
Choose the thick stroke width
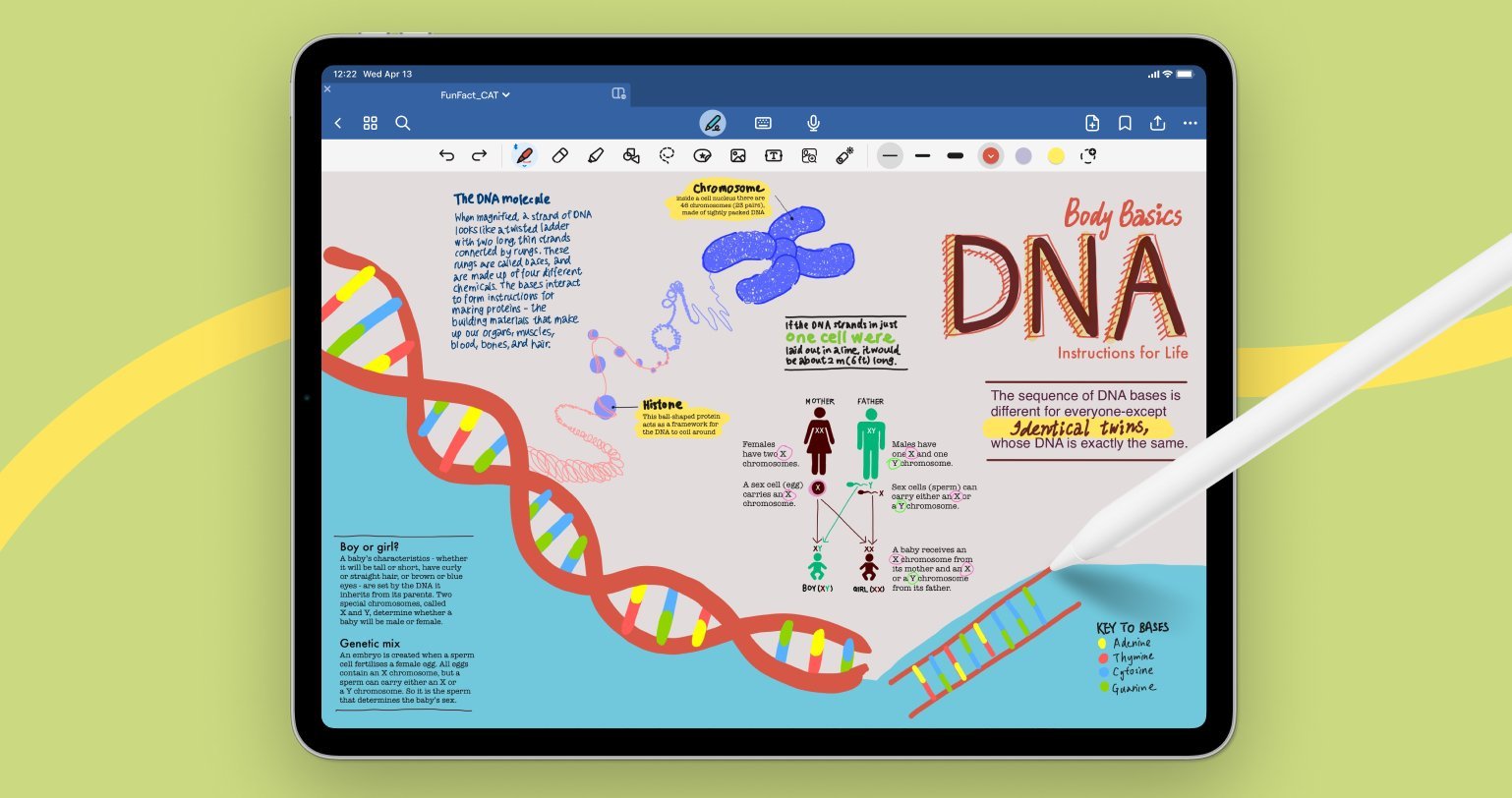[x=955, y=155]
